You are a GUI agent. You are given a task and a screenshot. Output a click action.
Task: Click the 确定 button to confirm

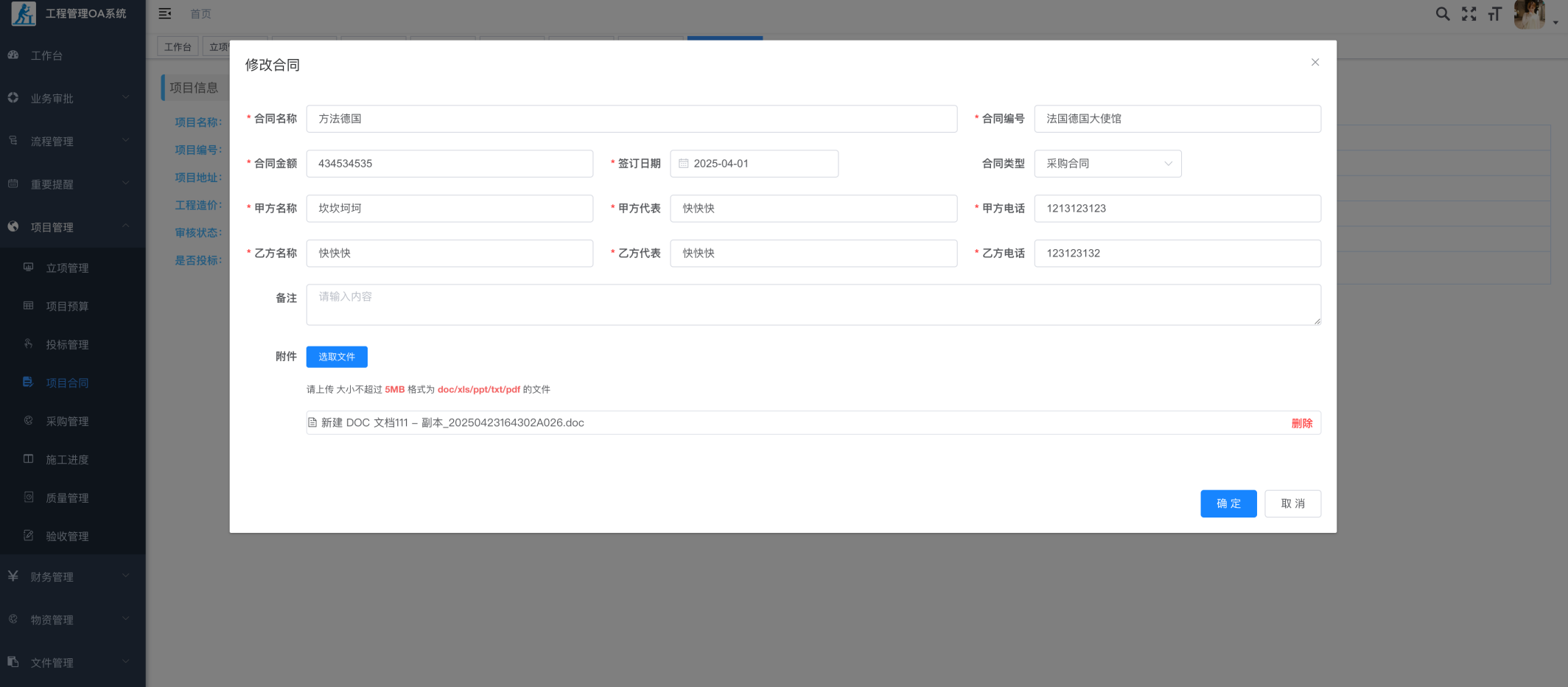coord(1228,503)
